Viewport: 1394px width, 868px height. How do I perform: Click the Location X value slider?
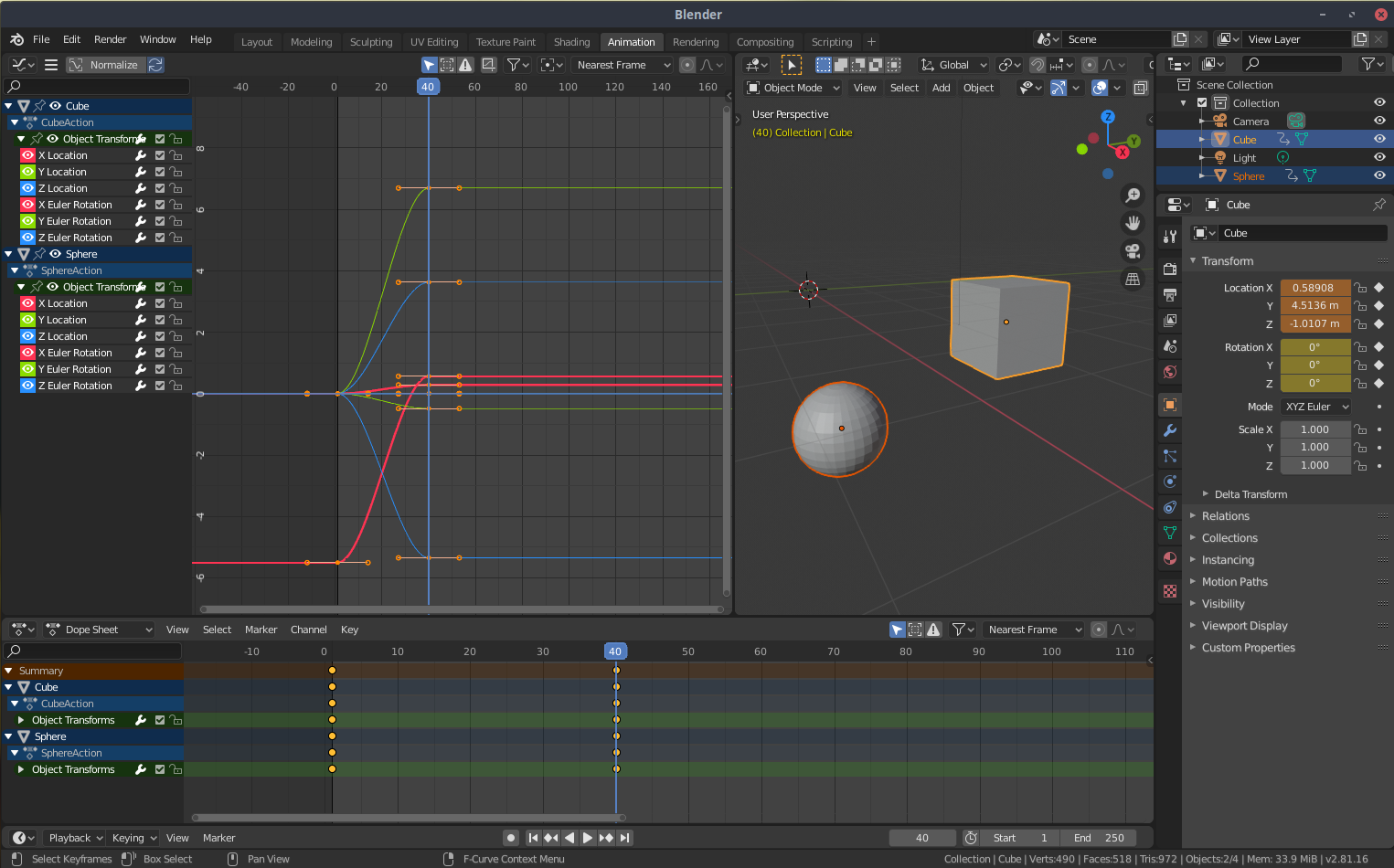point(1314,287)
